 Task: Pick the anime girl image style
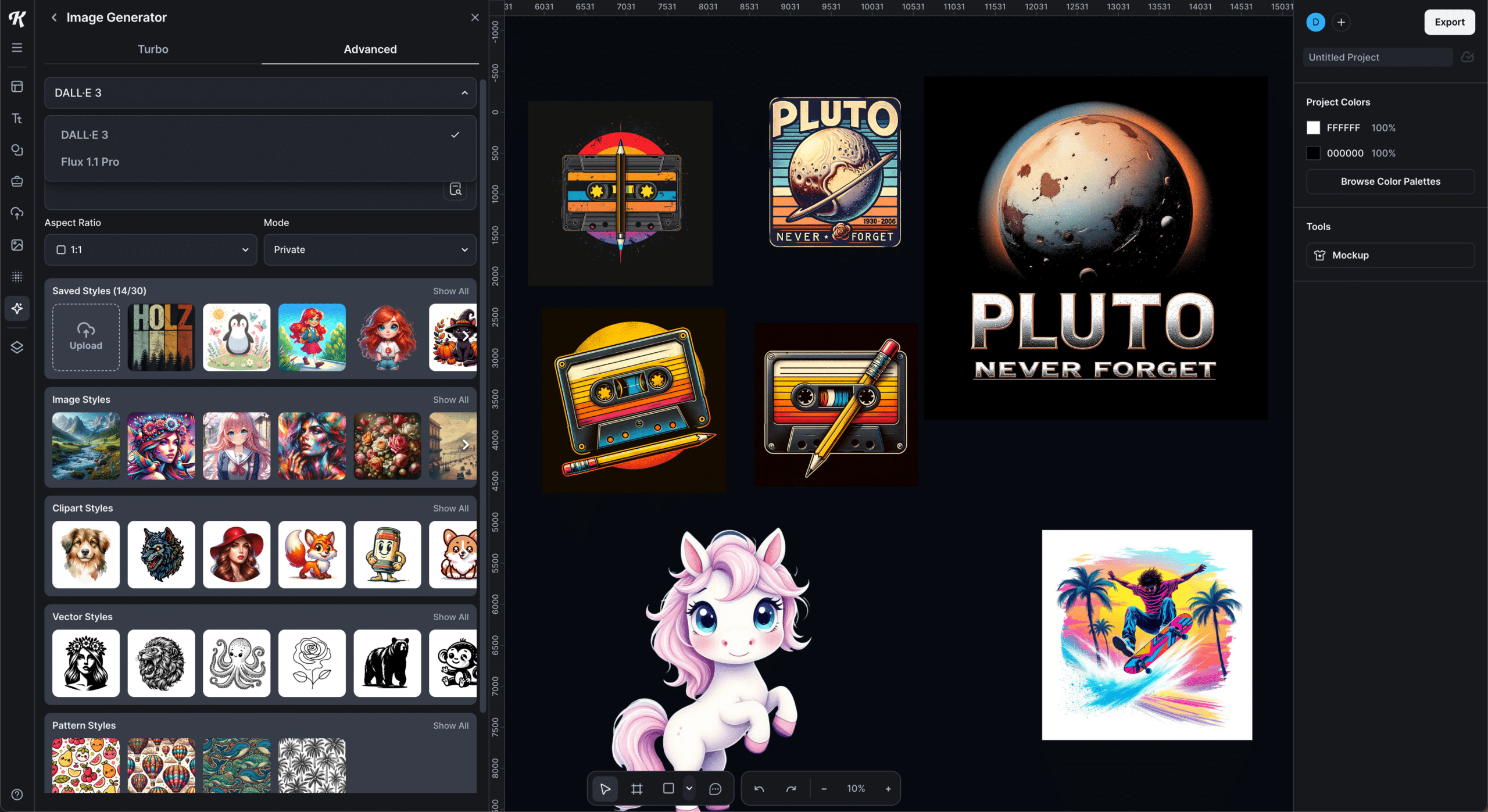tap(237, 446)
